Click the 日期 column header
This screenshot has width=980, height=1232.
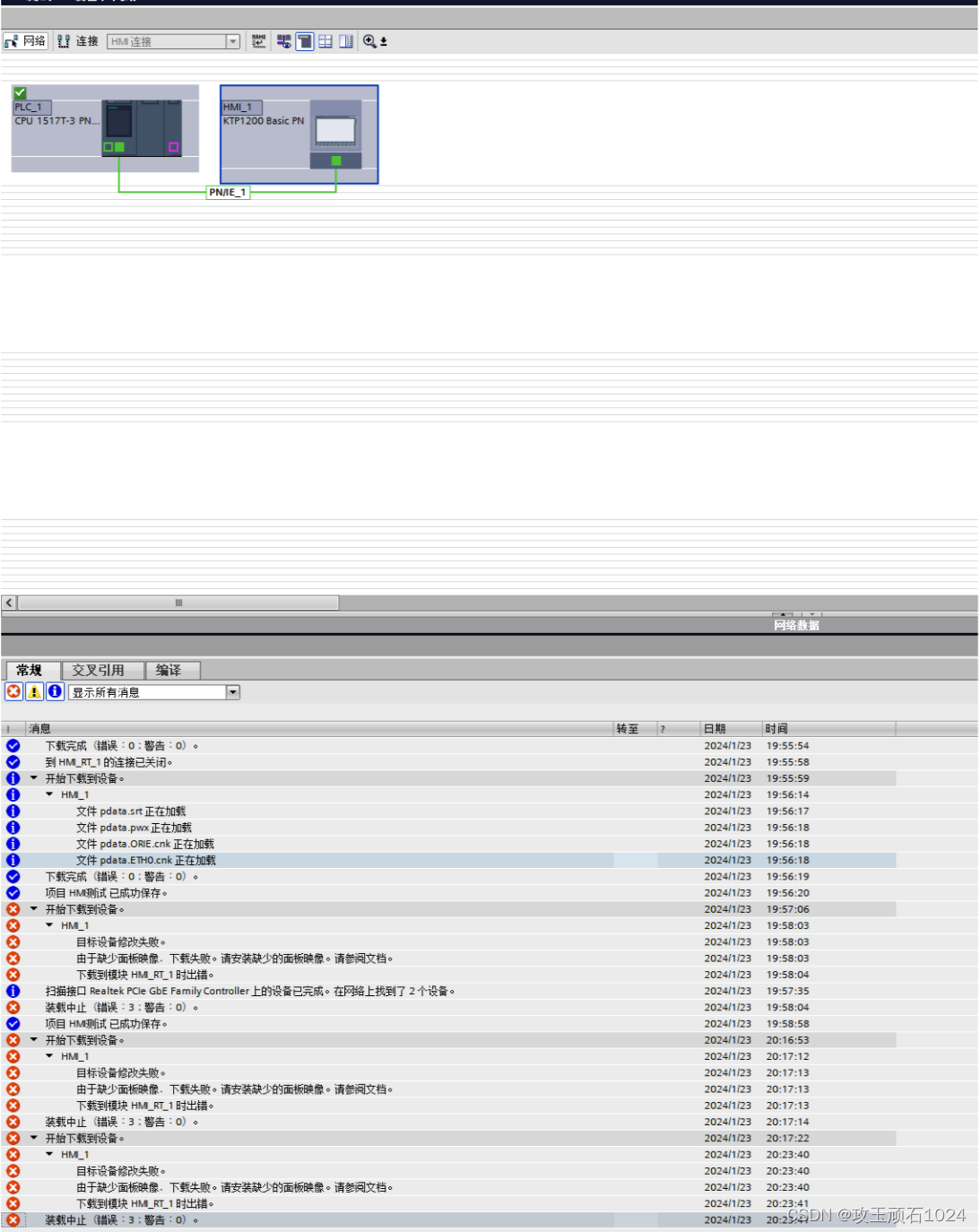730,729
